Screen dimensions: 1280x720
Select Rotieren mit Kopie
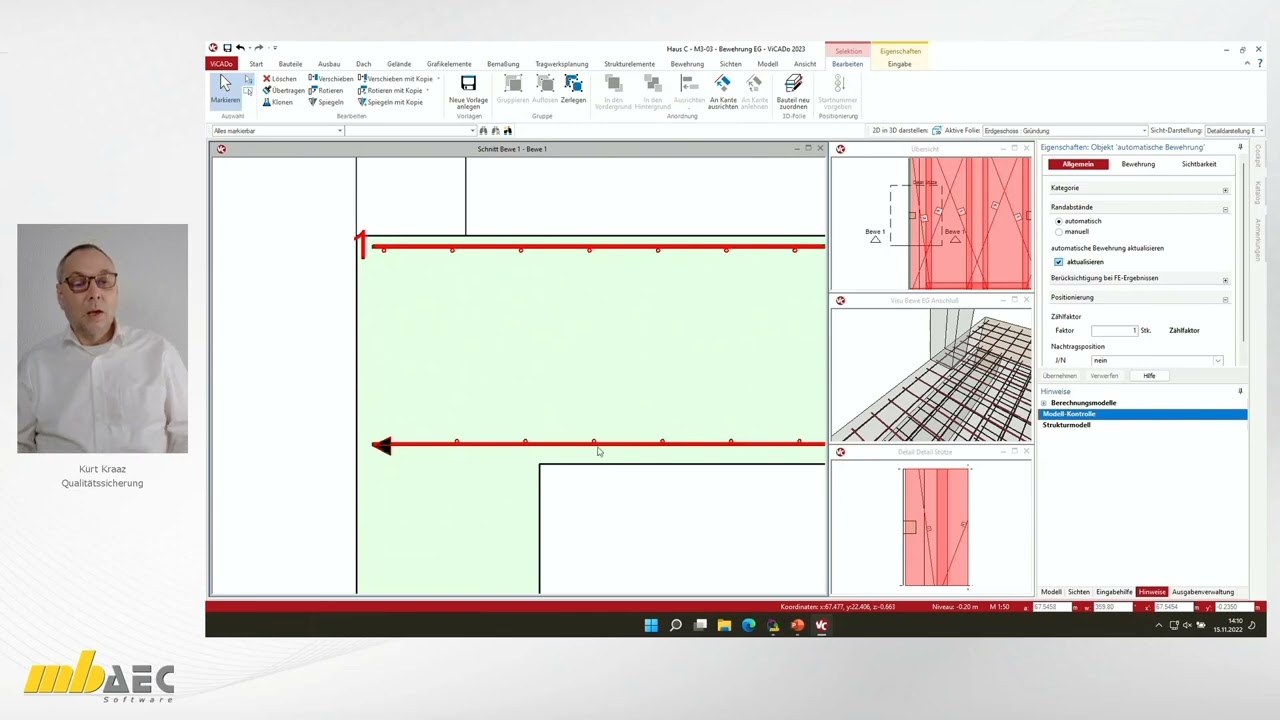coord(390,90)
